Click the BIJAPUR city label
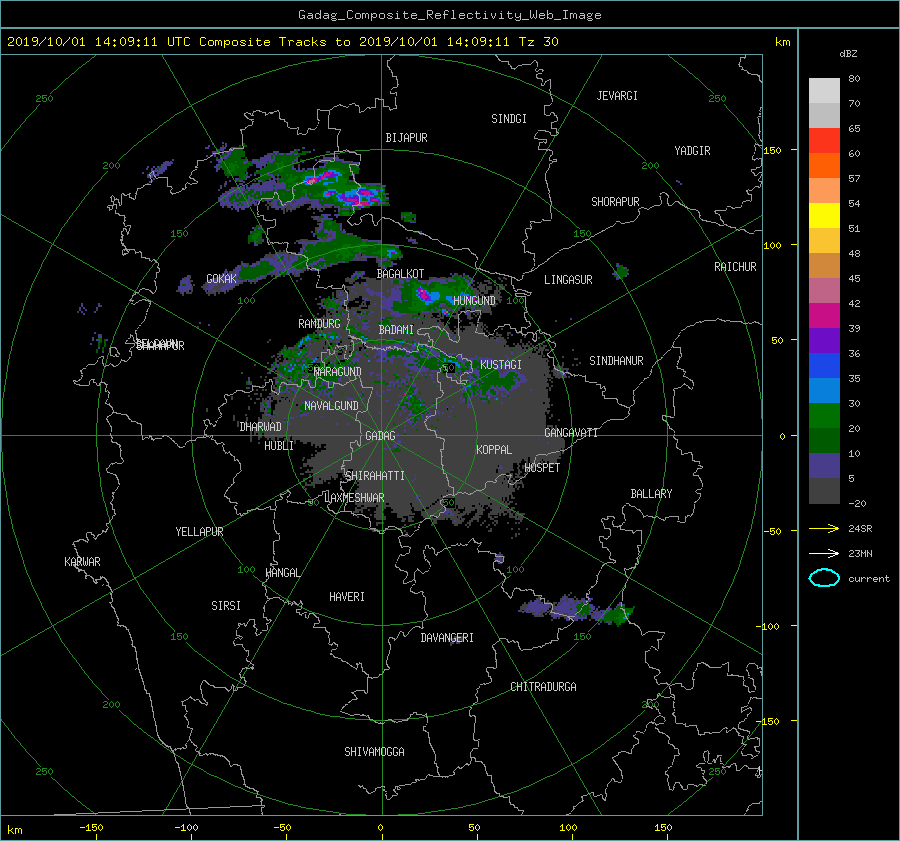900x841 pixels. (x=406, y=138)
